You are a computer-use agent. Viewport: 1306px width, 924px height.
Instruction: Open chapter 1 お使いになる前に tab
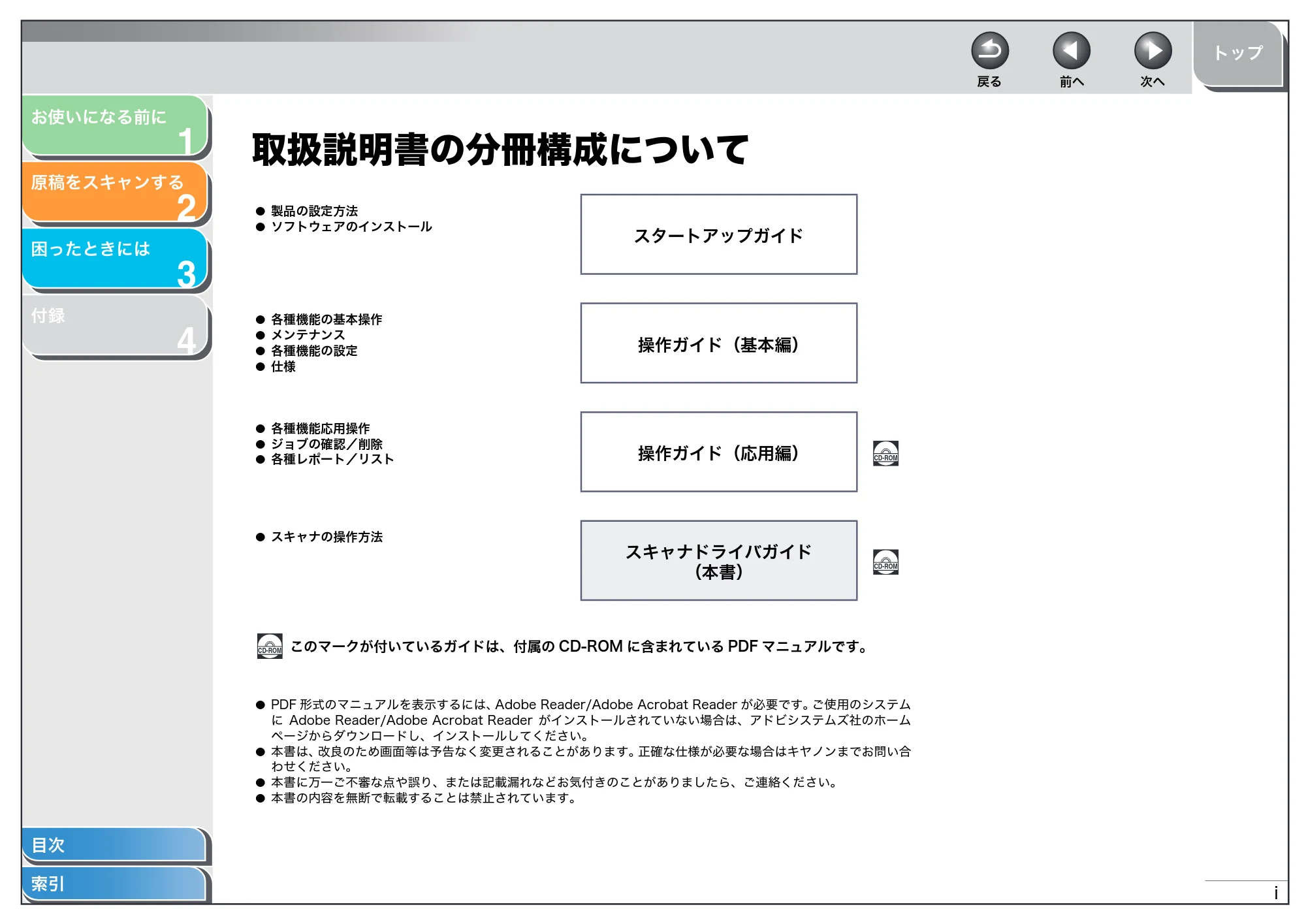(x=115, y=126)
